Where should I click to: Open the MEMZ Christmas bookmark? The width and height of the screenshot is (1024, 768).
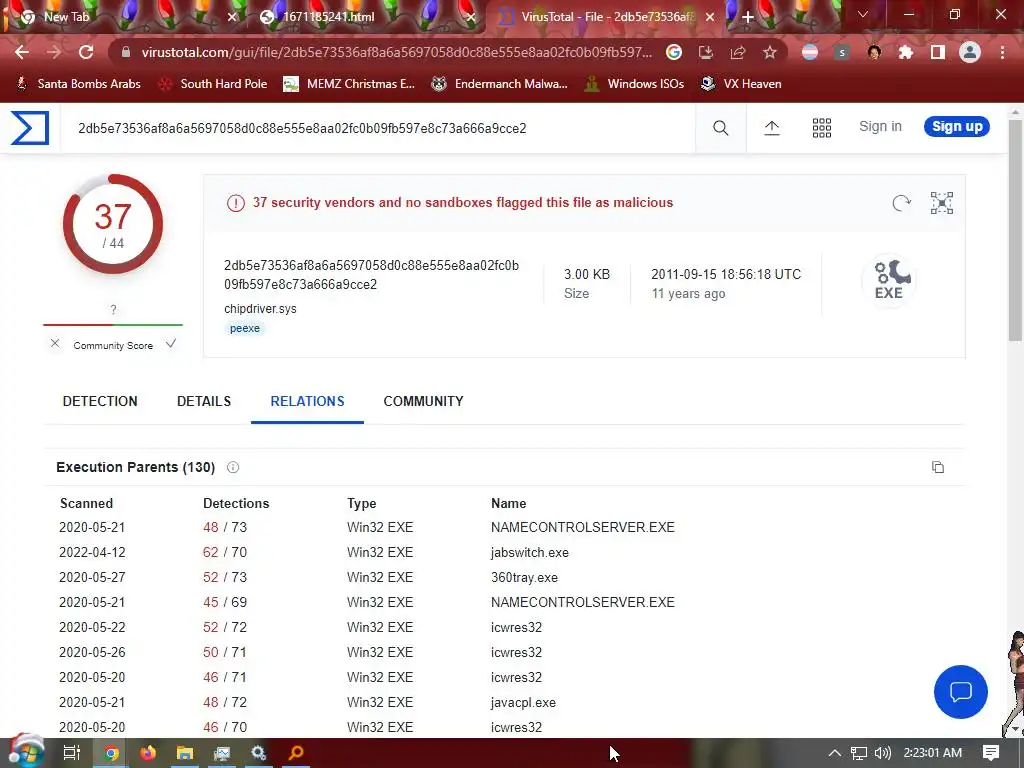click(349, 84)
